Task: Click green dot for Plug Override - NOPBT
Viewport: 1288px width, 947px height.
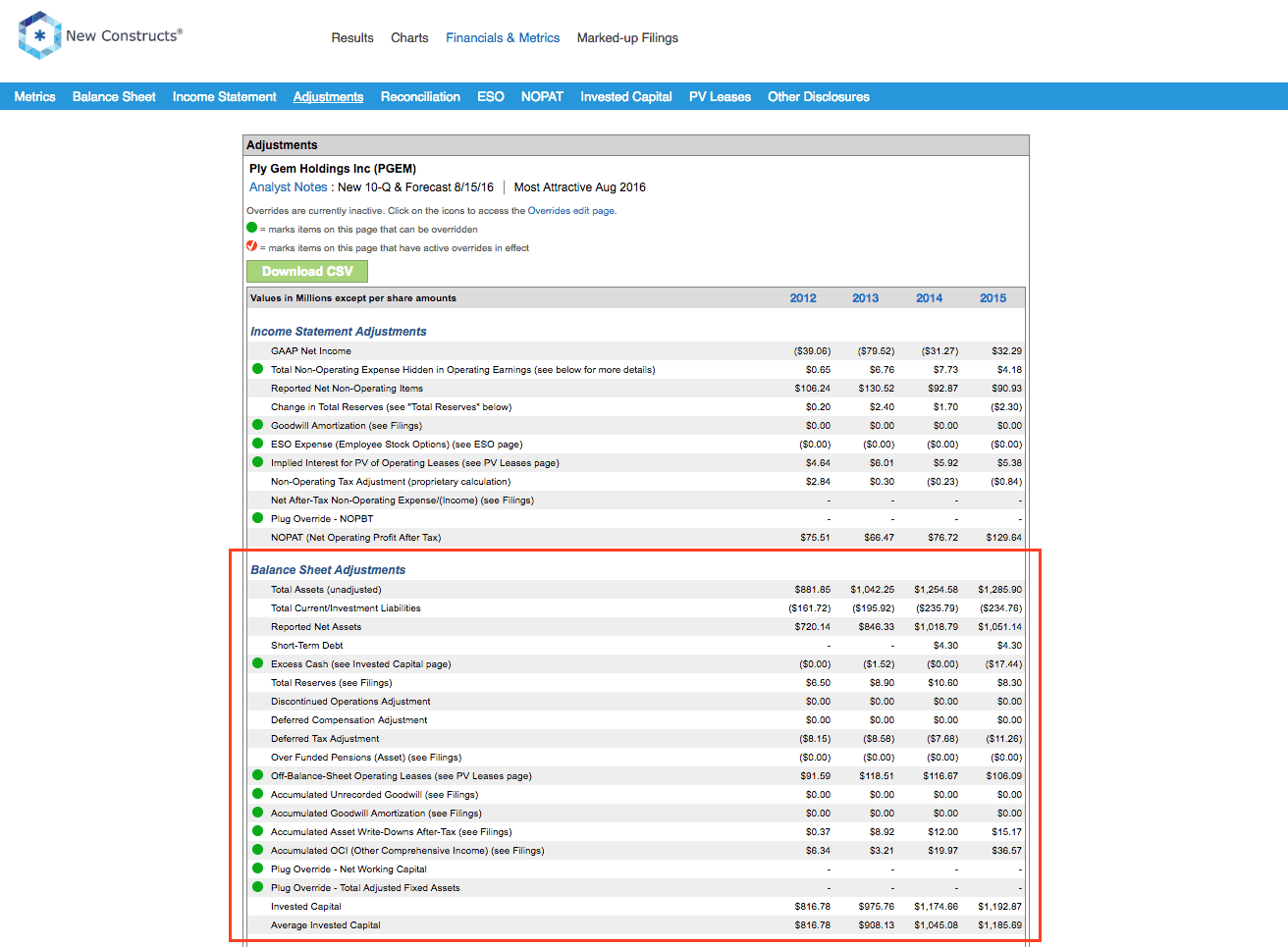Action: pyautogui.click(x=258, y=518)
